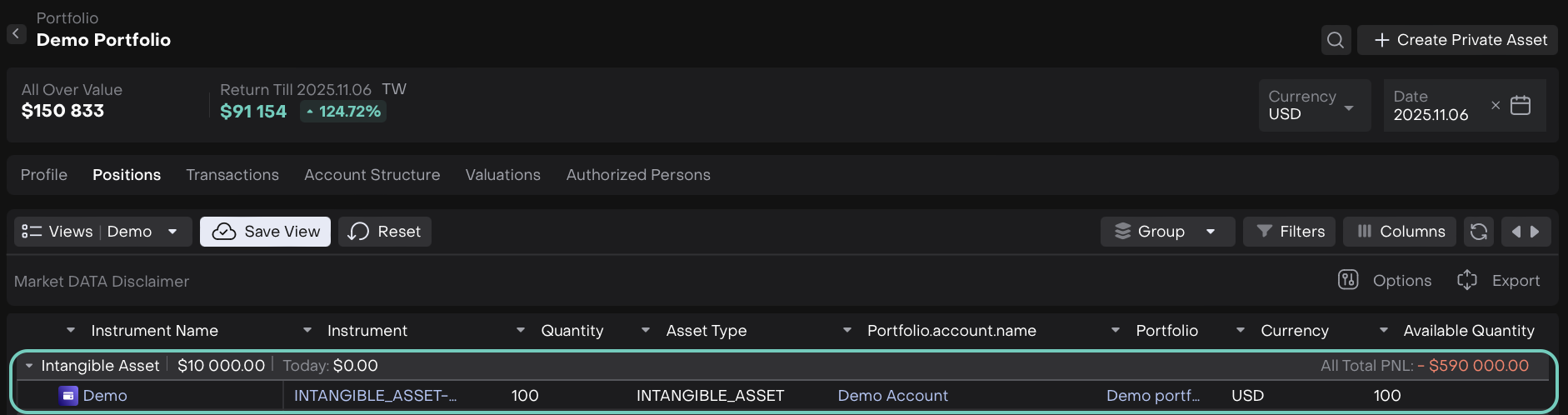This screenshot has width=1568, height=415.
Task: Clear the date 2025.11.06 with X
Action: (1496, 106)
